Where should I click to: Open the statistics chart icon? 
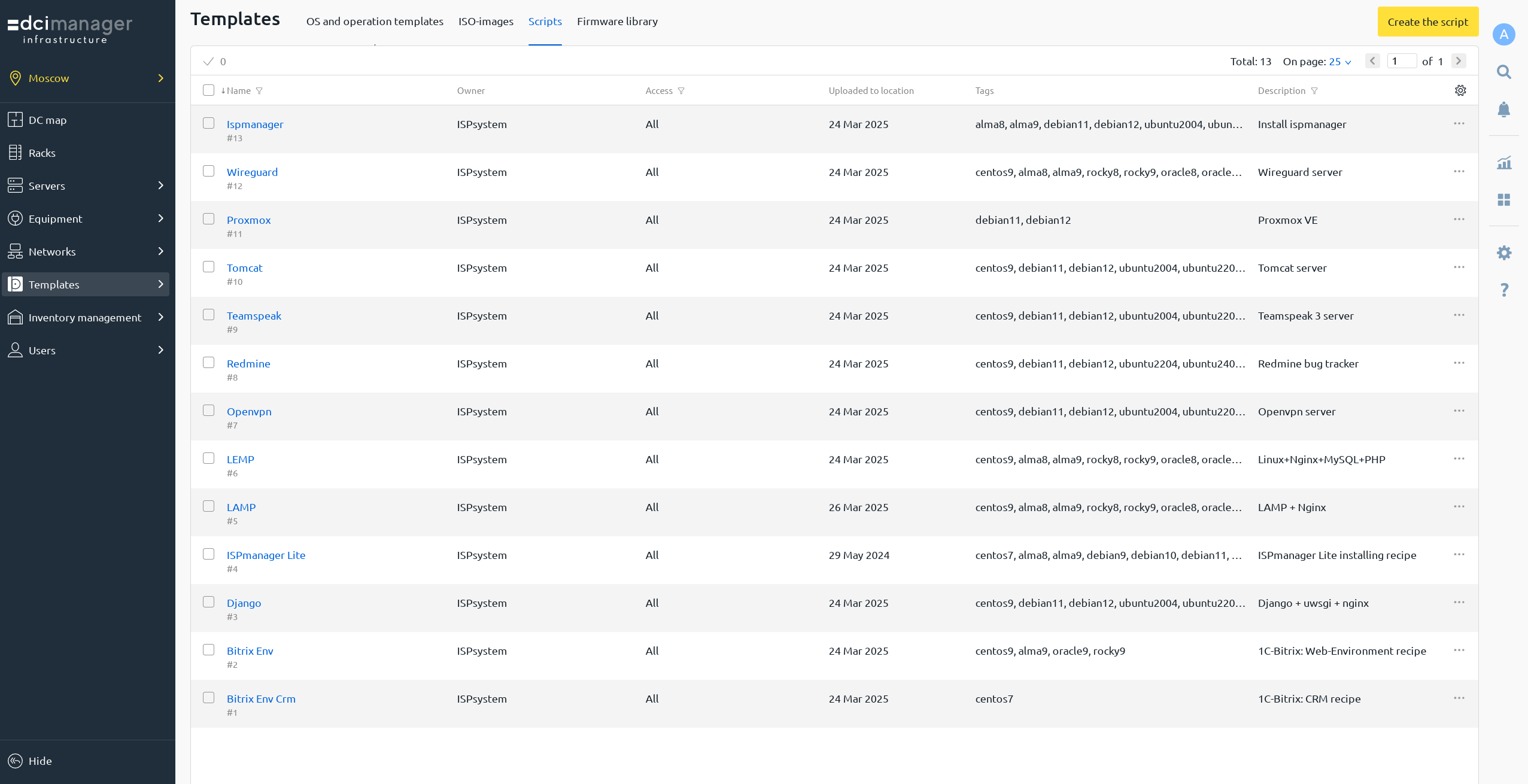click(x=1503, y=163)
